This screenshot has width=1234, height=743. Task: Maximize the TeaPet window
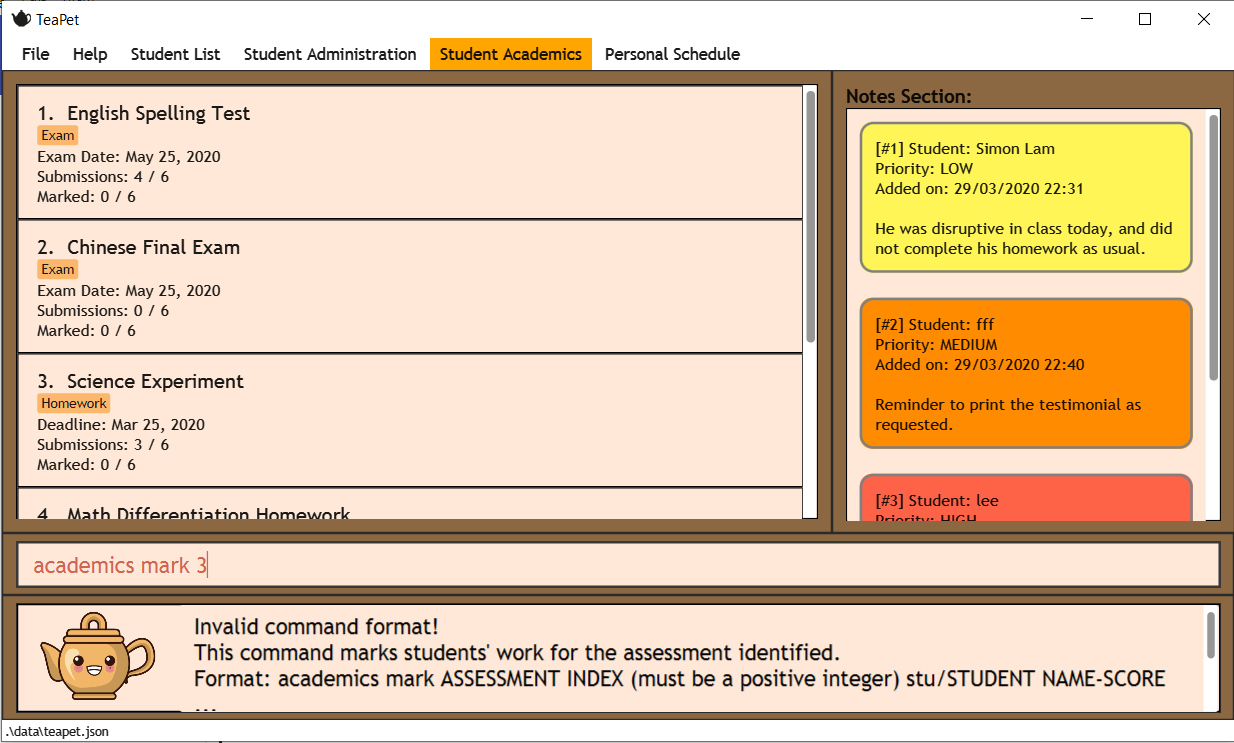(x=1146, y=19)
